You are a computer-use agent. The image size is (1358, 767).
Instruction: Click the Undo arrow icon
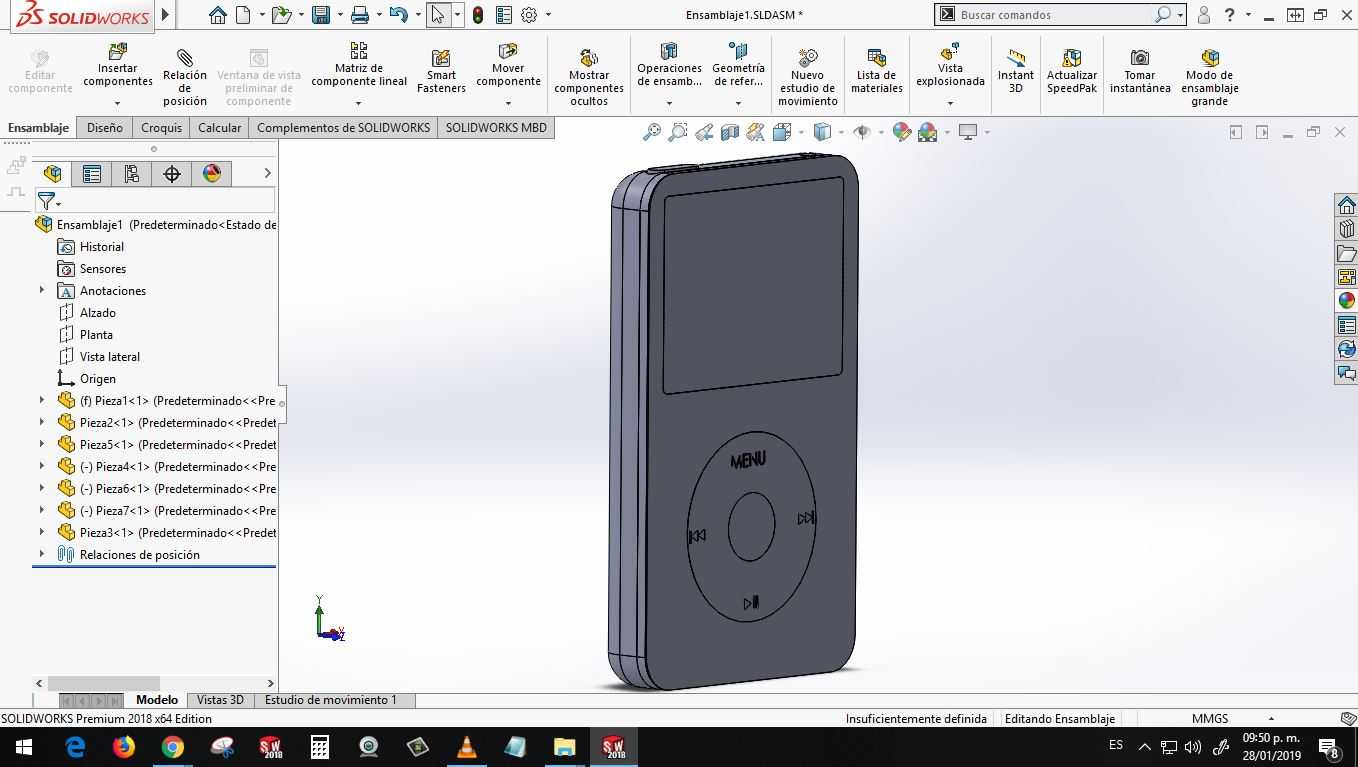(398, 15)
